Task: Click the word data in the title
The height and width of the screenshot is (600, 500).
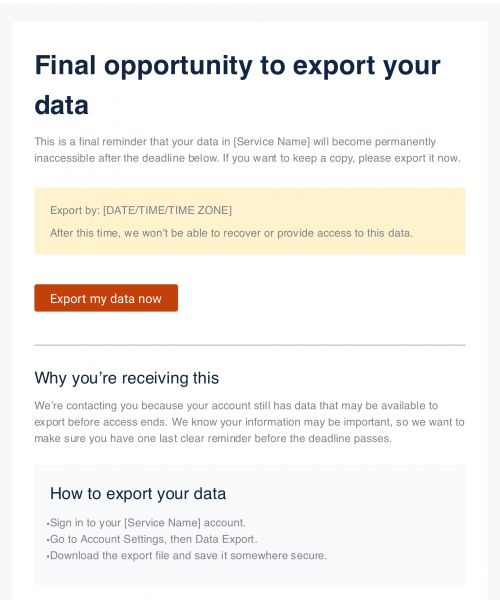Action: tap(62, 105)
